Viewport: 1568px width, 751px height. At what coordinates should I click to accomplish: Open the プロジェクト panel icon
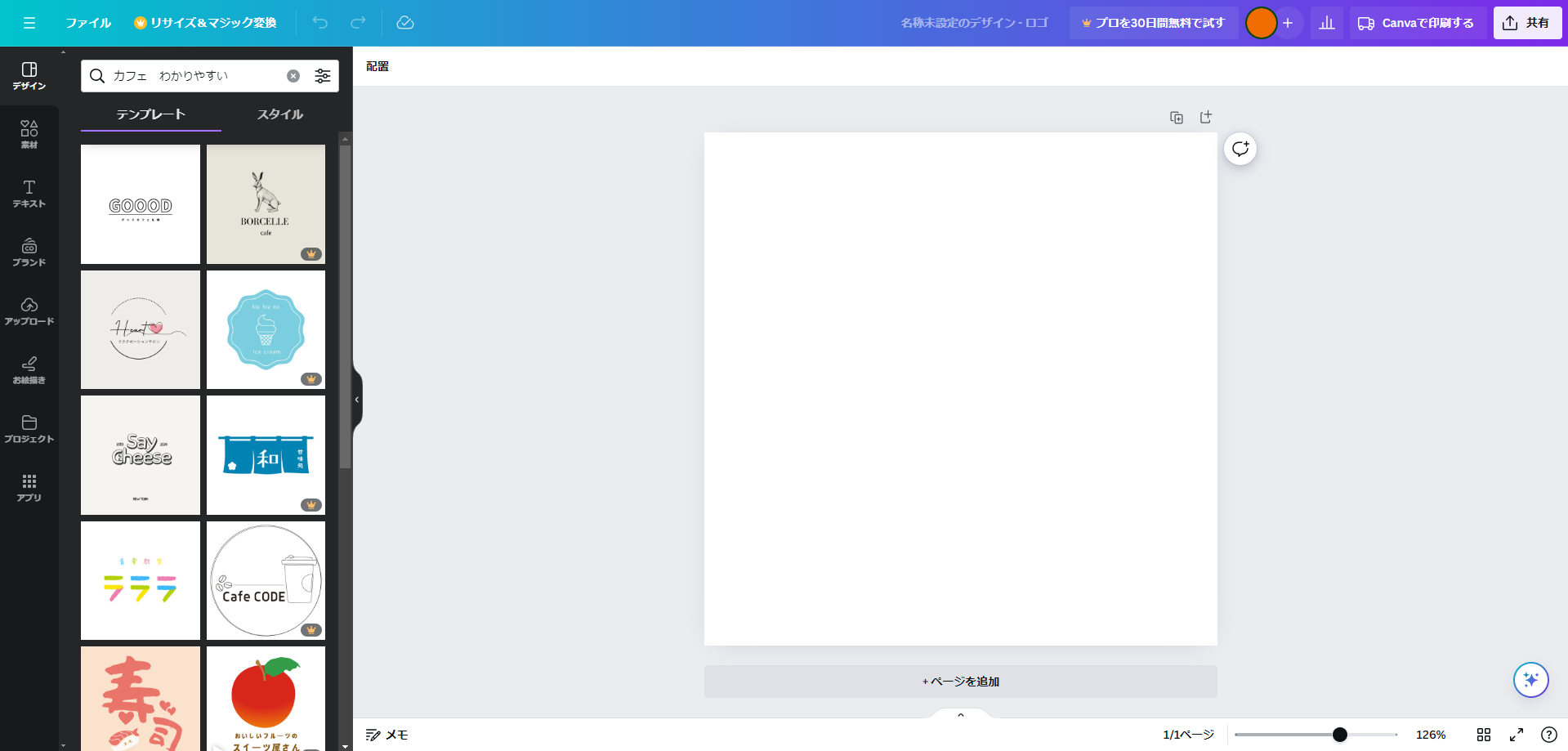(x=29, y=429)
